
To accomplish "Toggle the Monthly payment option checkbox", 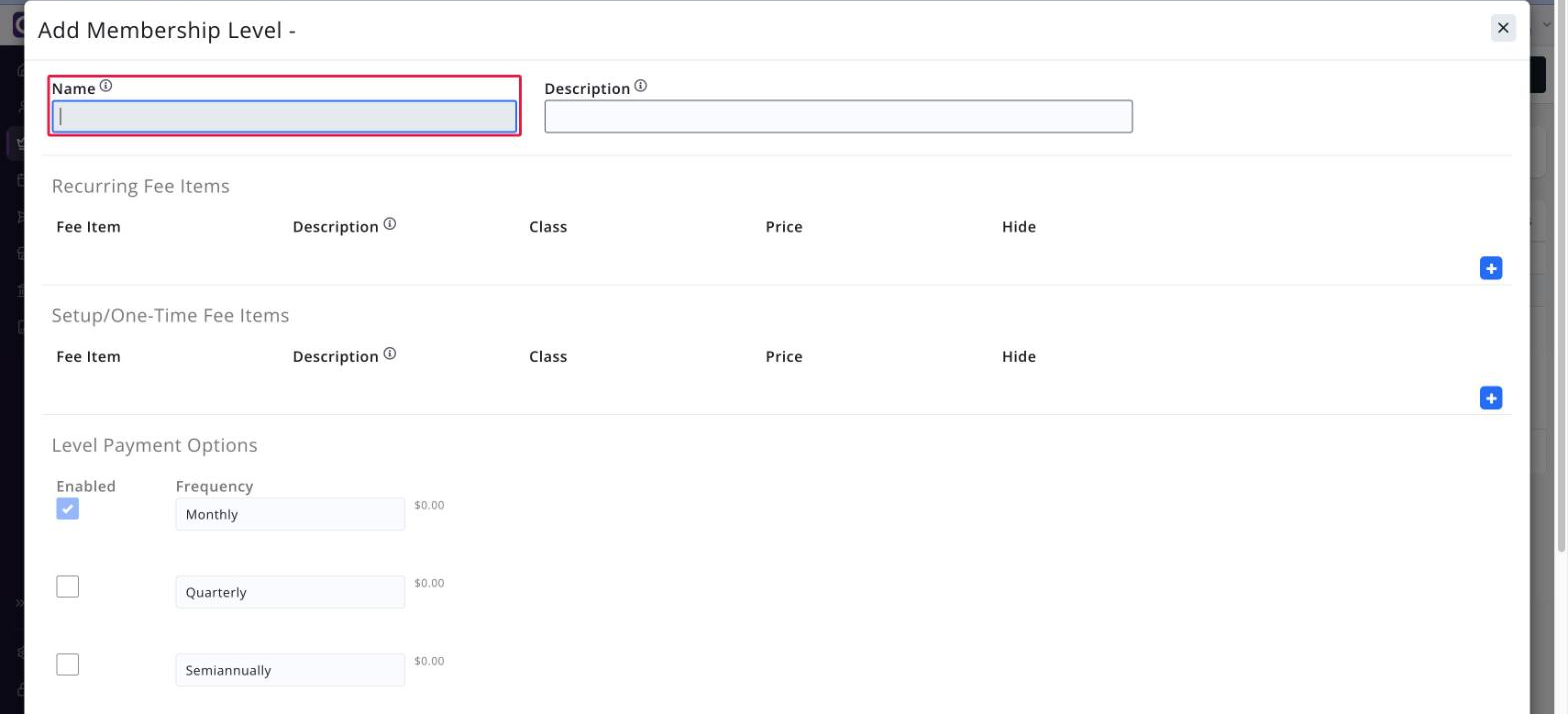I will coord(67,509).
